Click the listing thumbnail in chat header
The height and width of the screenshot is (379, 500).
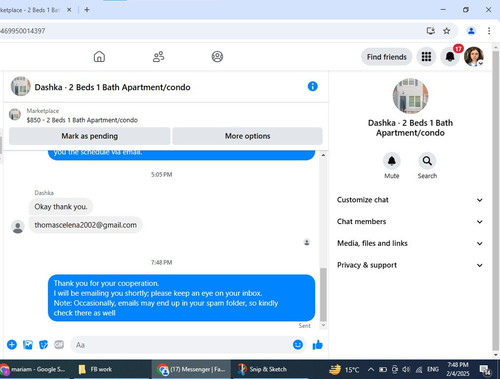20,86
